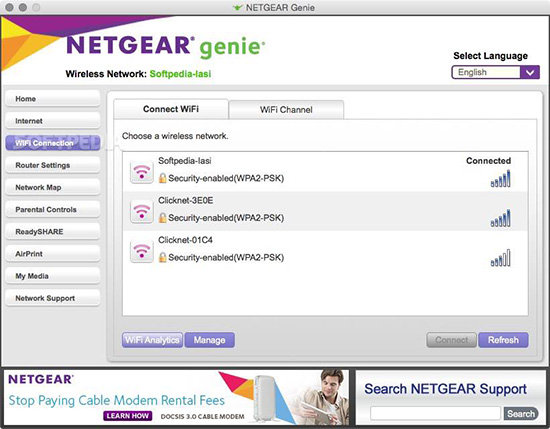Screen dimensions: 550x429
Task: Go to Parental Controls section
Action: [x=53, y=209]
